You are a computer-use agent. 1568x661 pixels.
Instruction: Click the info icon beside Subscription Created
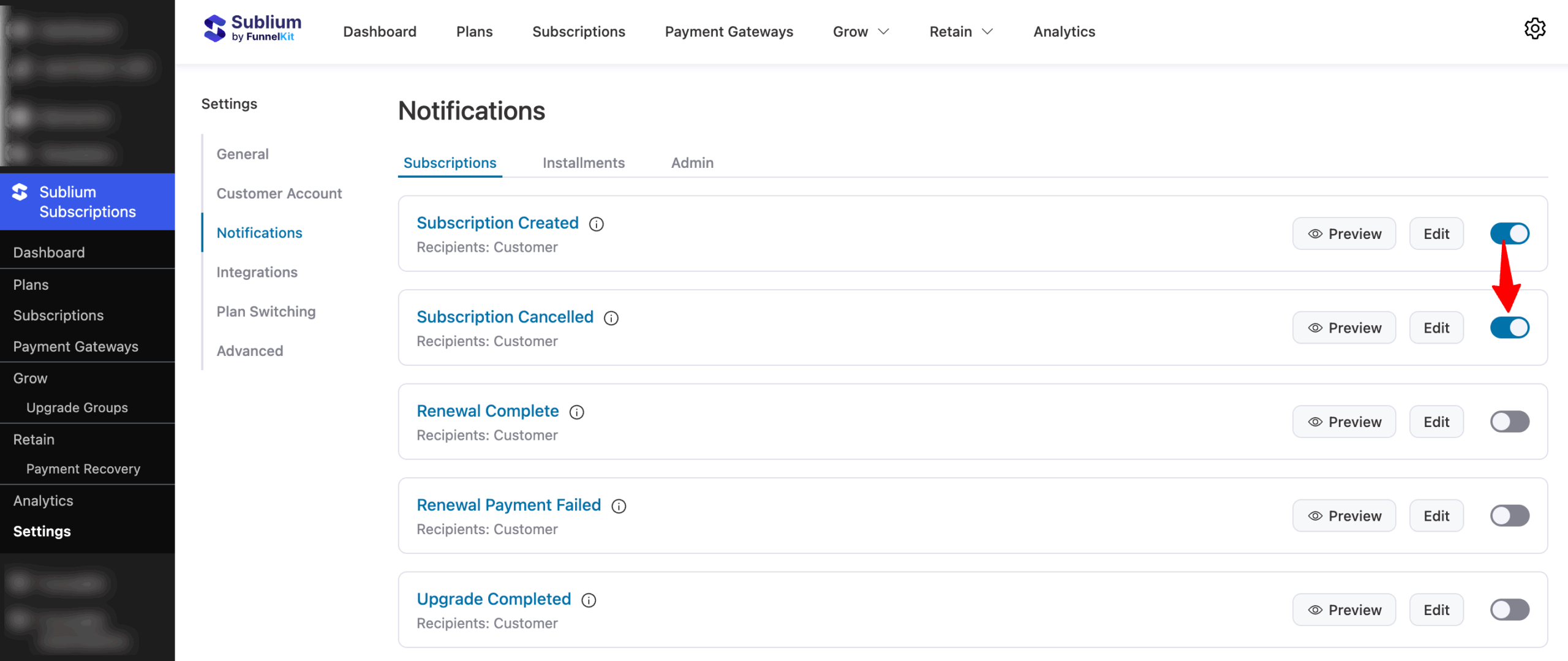[x=597, y=224]
